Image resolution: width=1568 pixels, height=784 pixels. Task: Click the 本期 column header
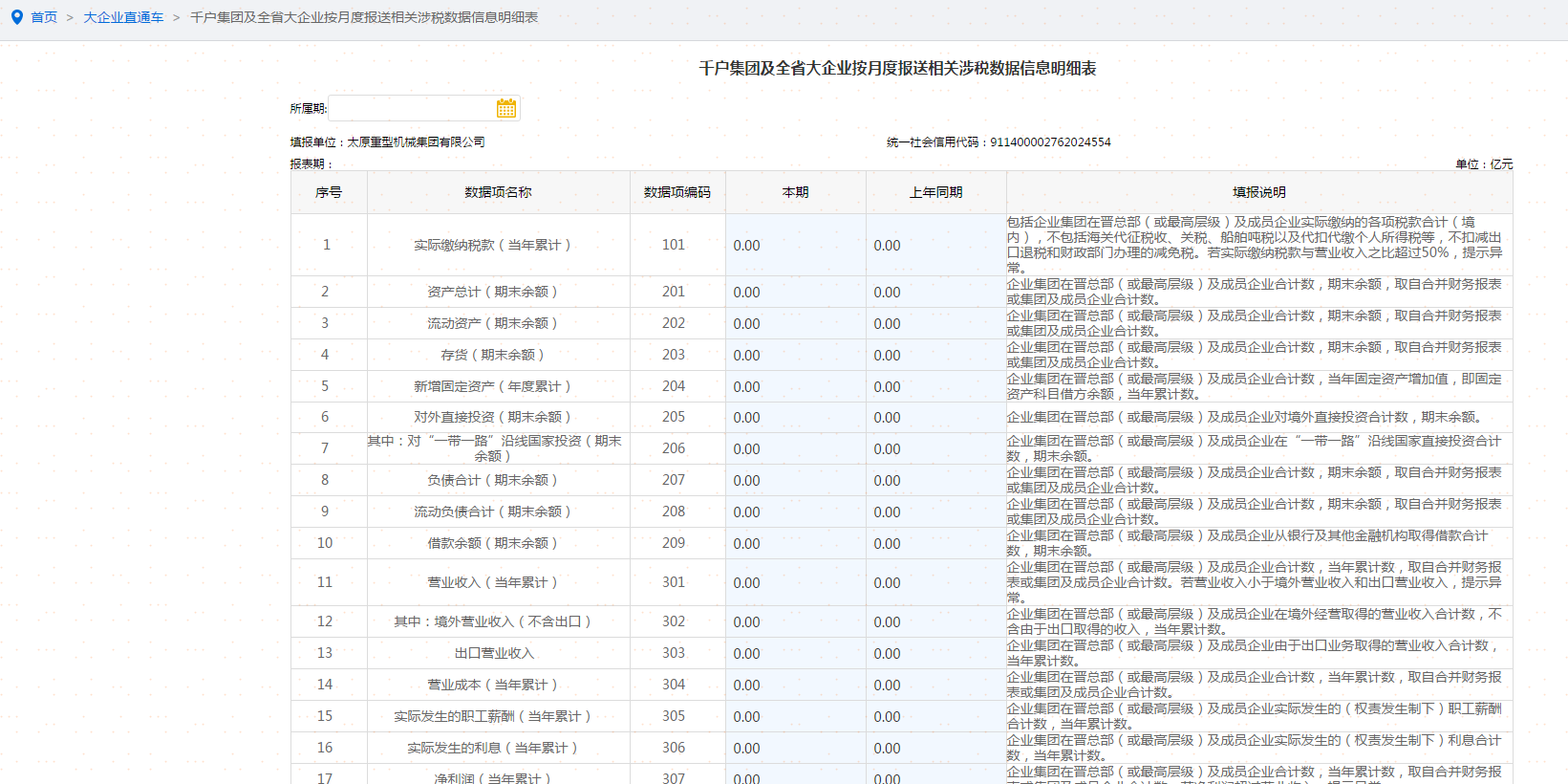click(795, 192)
